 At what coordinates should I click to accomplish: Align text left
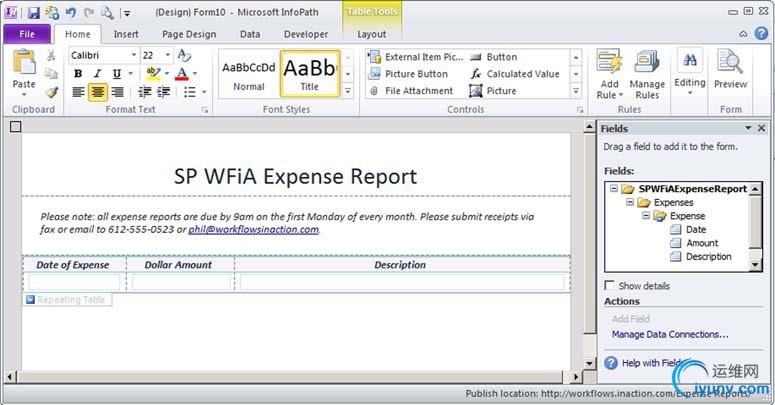78,92
